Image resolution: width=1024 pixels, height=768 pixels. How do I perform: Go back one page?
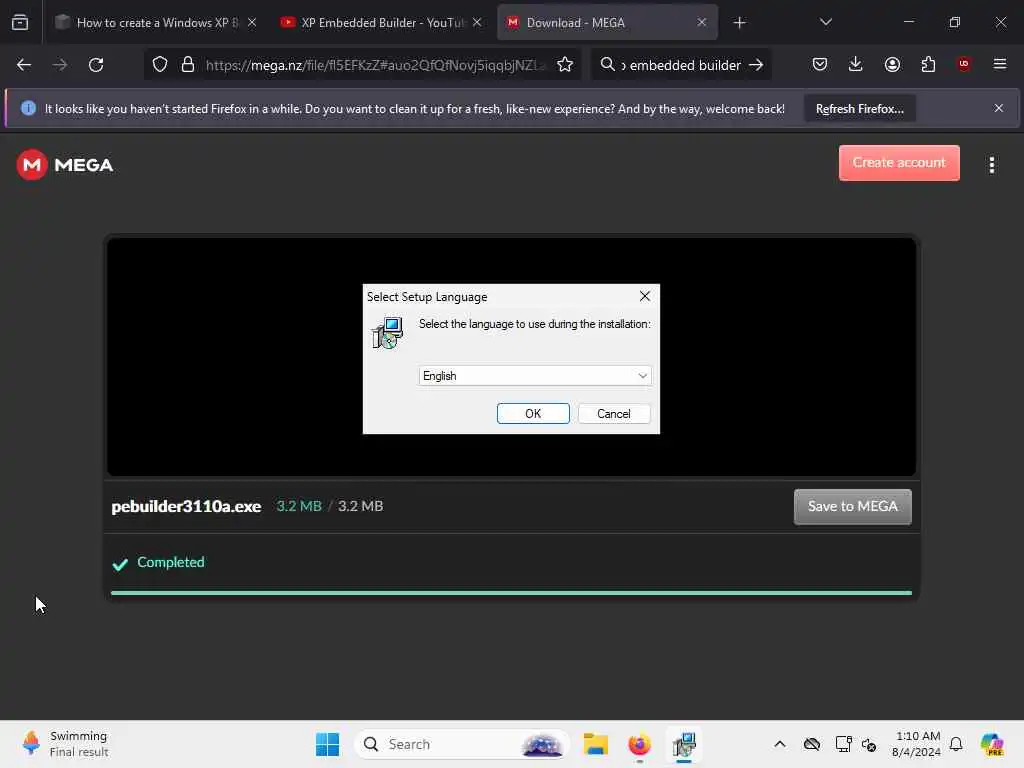click(24, 65)
